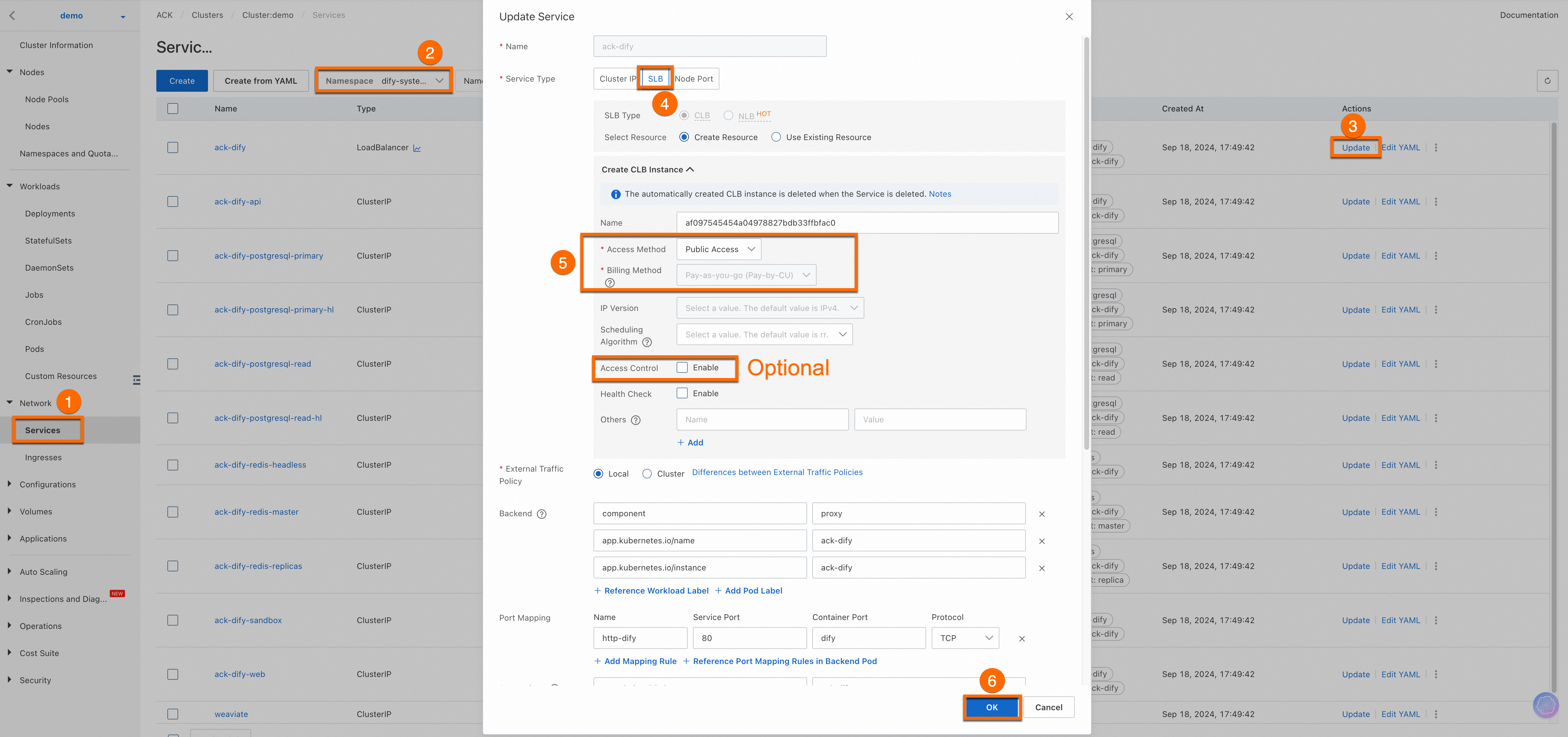
Task: Click help icon next to Billing Method
Action: [609, 283]
